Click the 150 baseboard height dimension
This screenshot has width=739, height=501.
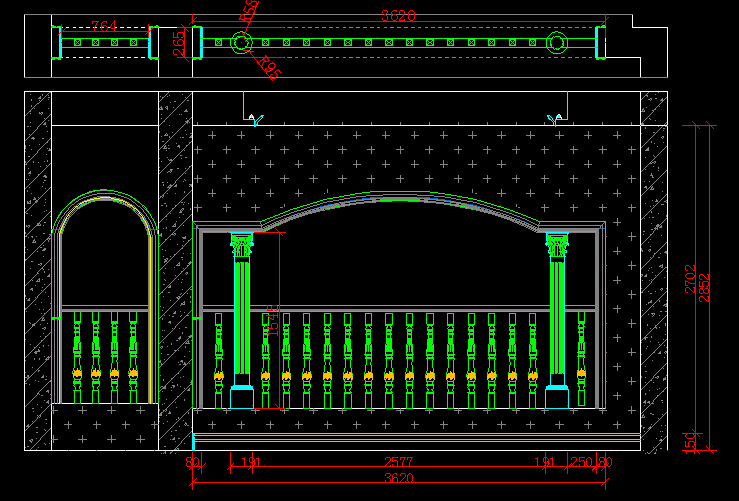point(689,442)
